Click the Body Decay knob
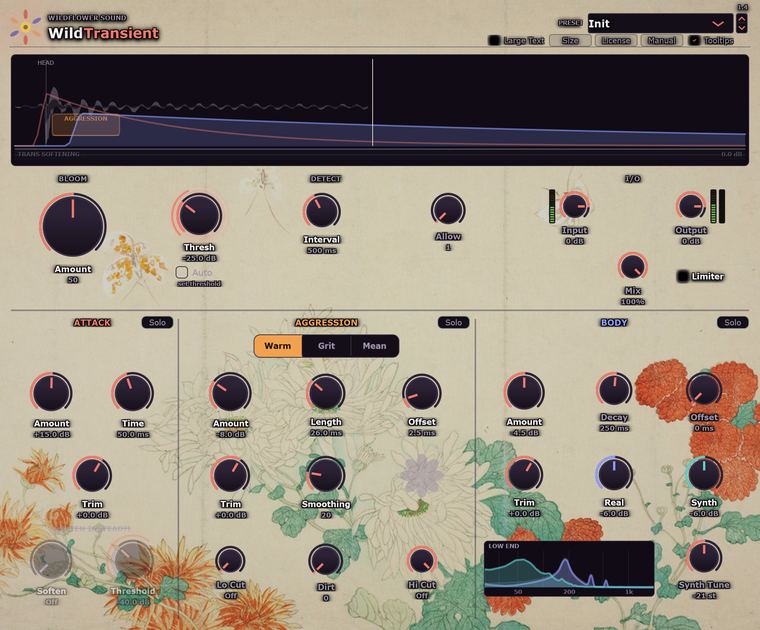The width and height of the screenshot is (760, 630). [x=614, y=389]
